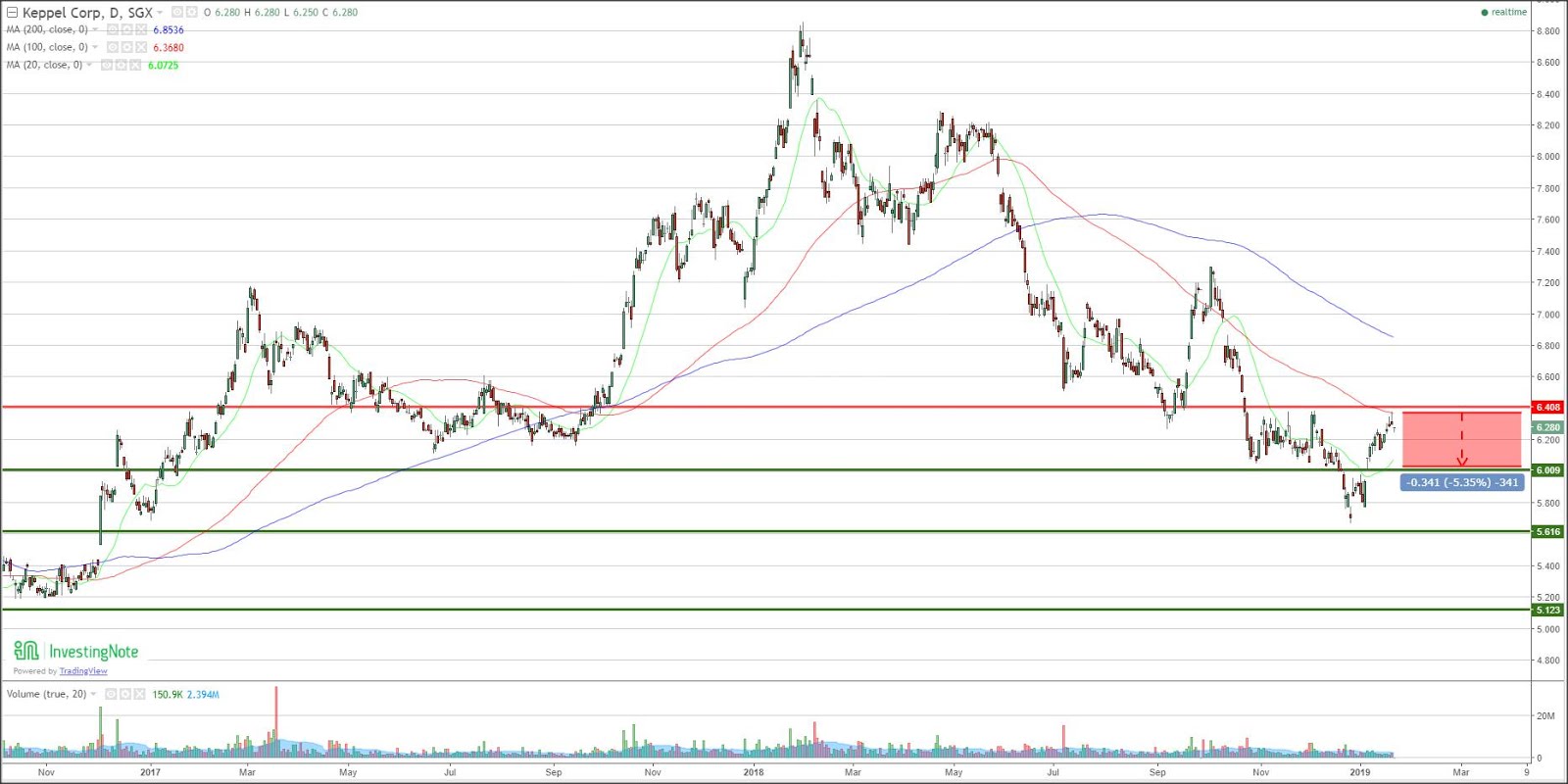1568x784 pixels.
Task: Open format settings for MA 200 indicator
Action: [x=126, y=29]
